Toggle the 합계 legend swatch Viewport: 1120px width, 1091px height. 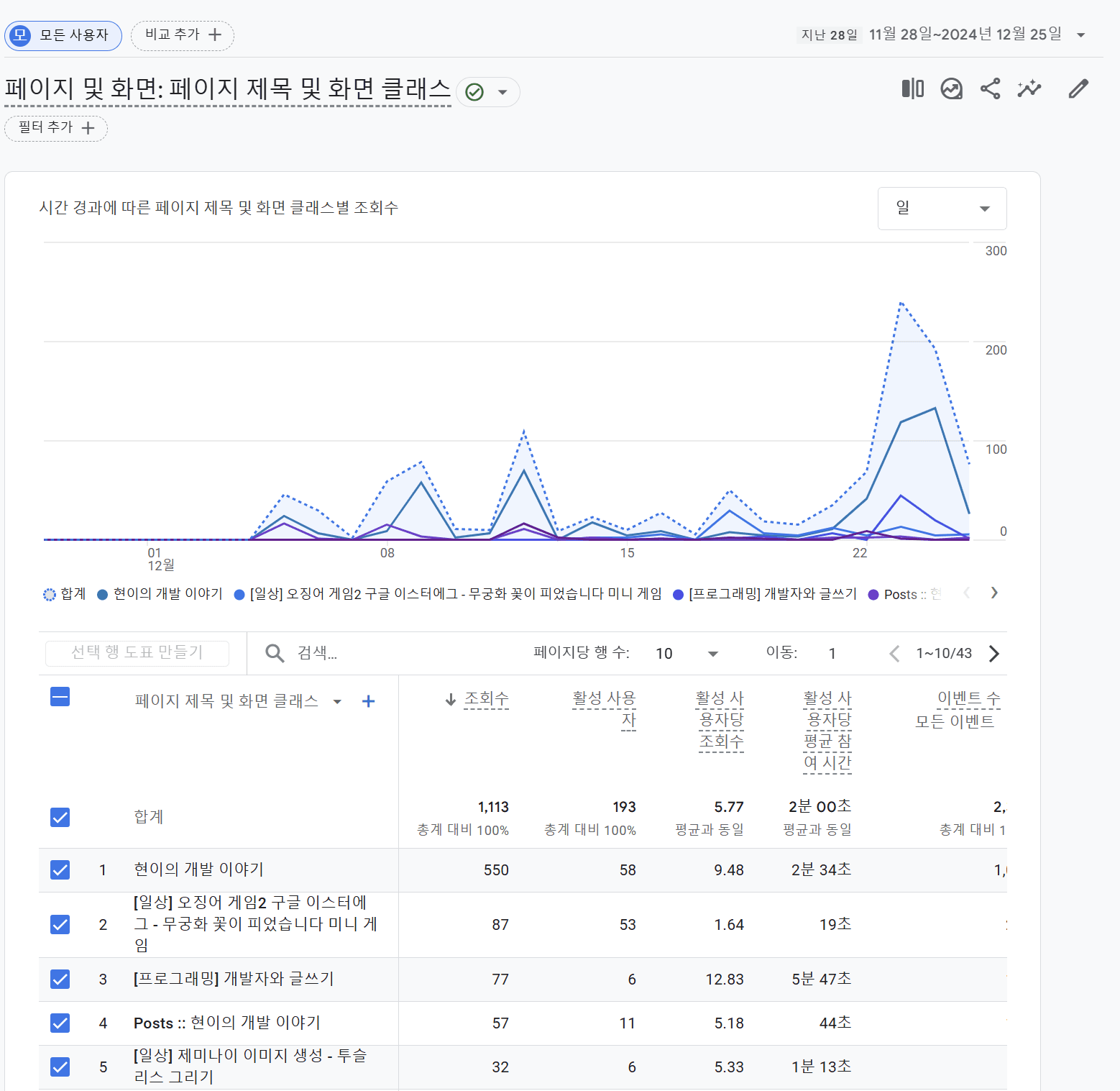(49, 595)
